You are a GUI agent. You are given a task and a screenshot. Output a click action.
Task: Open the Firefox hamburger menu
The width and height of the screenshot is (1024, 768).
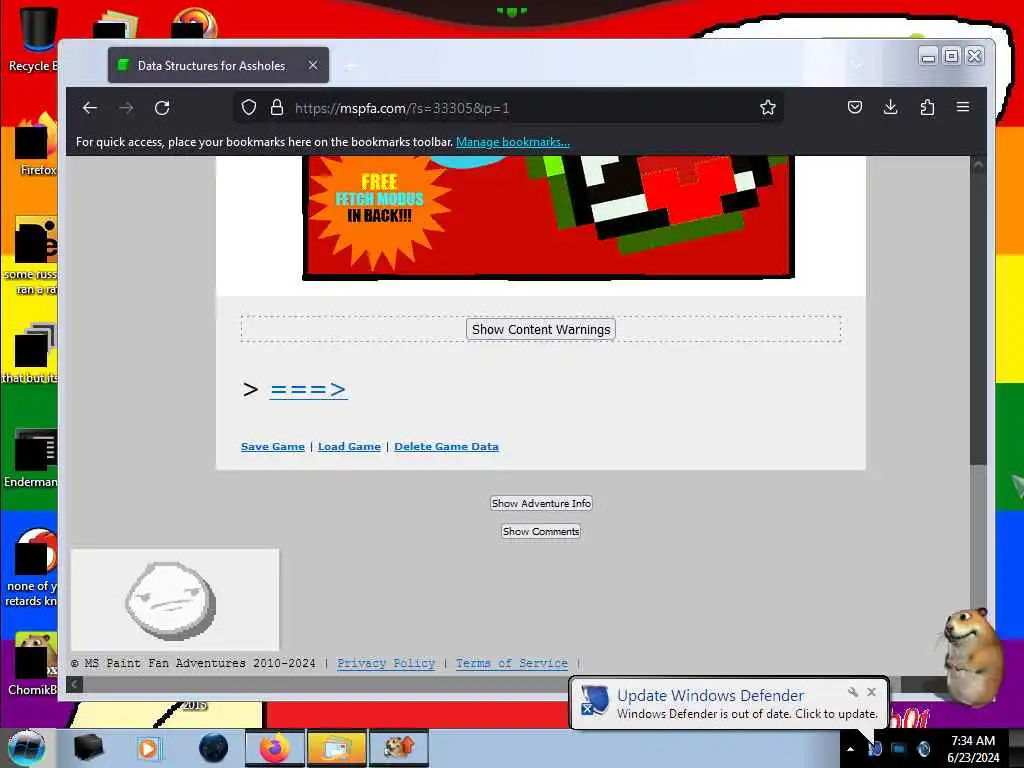tap(963, 107)
